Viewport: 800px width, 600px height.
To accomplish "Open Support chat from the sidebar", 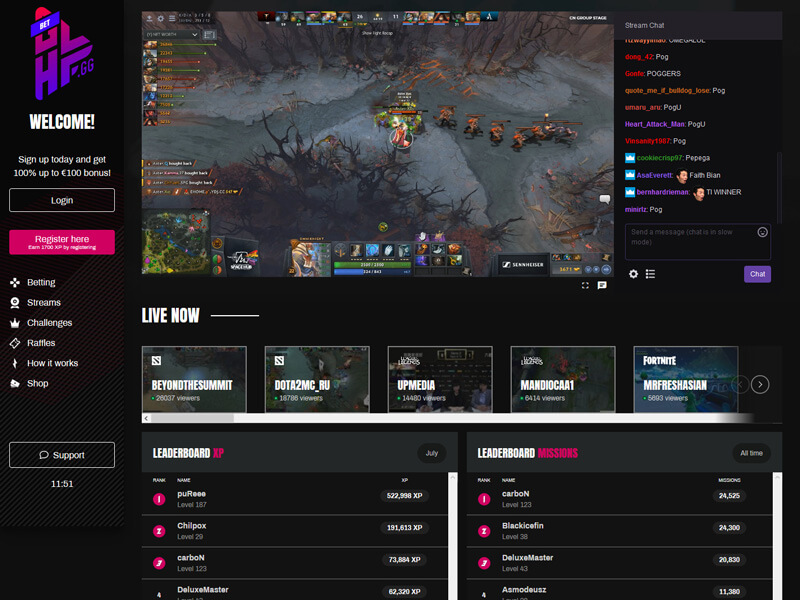I will tap(62, 455).
